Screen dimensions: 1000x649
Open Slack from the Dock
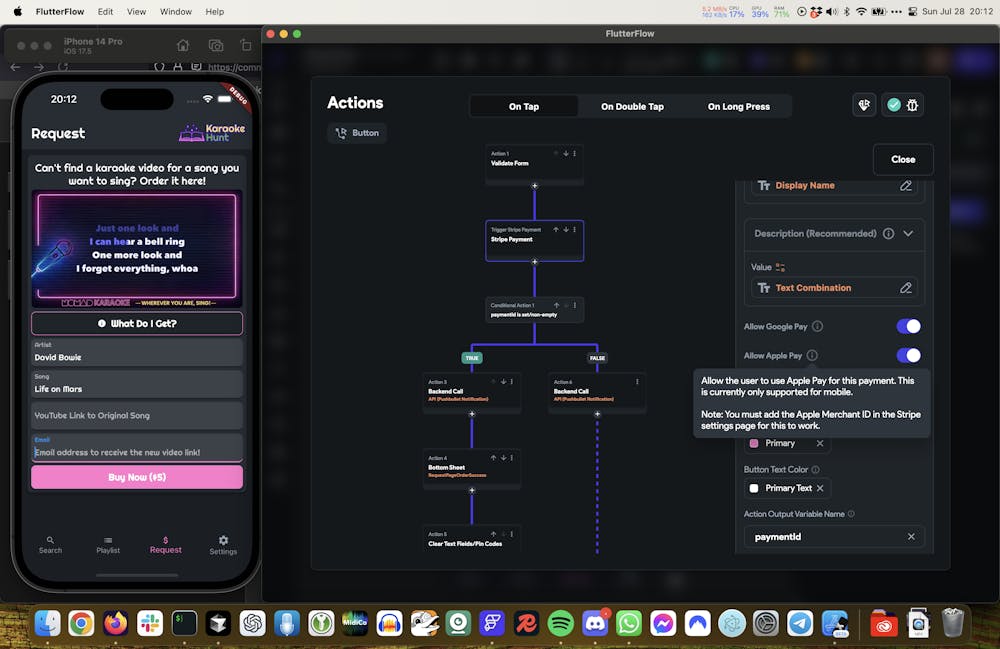(150, 623)
